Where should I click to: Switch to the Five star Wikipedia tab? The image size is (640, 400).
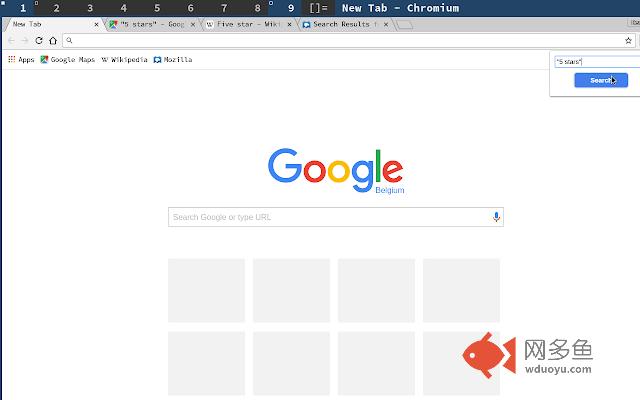click(248, 24)
